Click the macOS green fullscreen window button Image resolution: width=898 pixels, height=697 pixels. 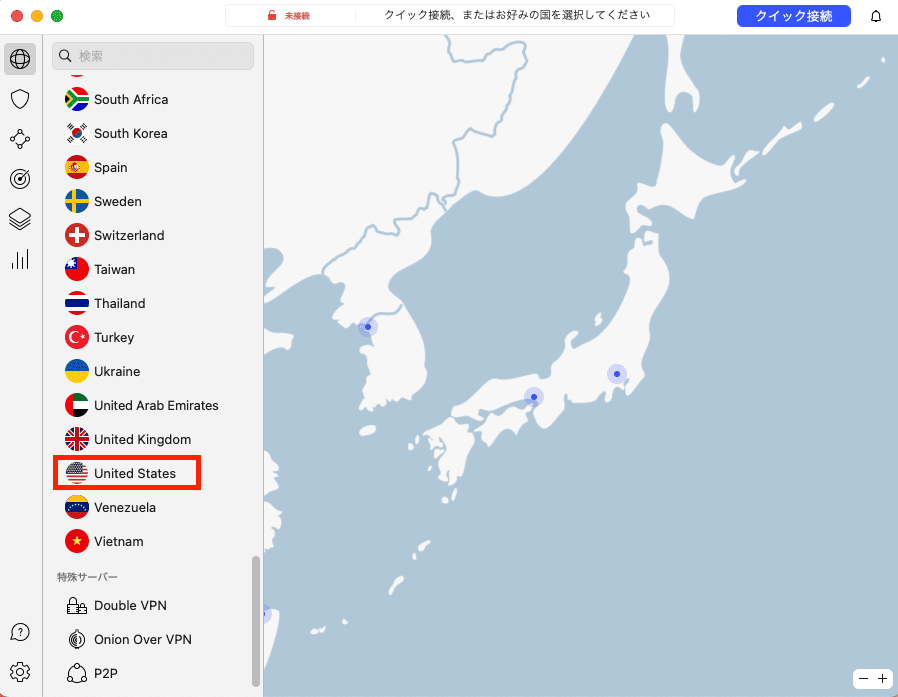tap(57, 16)
